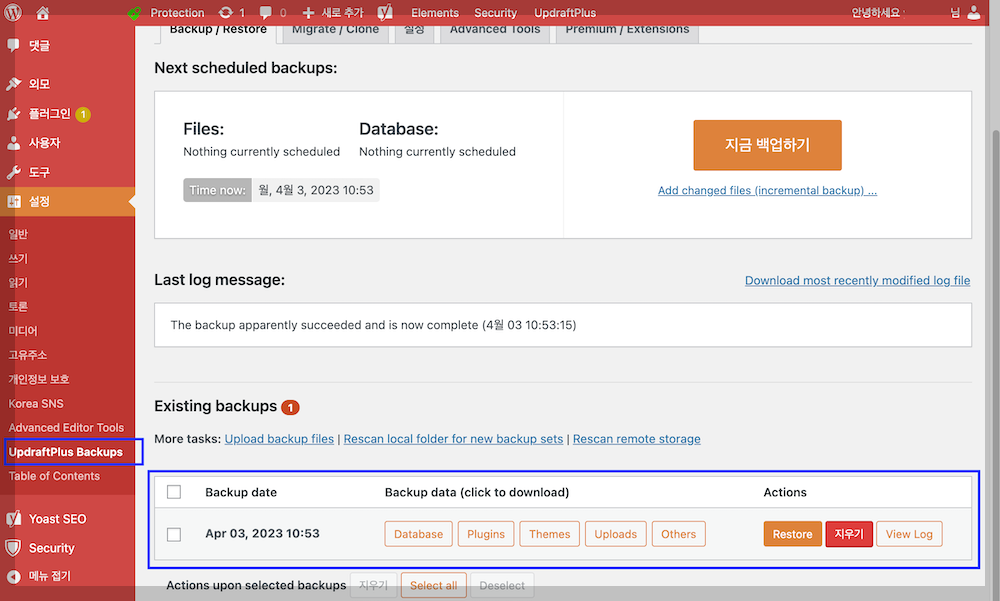
Task: Download the Others backup data
Action: 679,534
